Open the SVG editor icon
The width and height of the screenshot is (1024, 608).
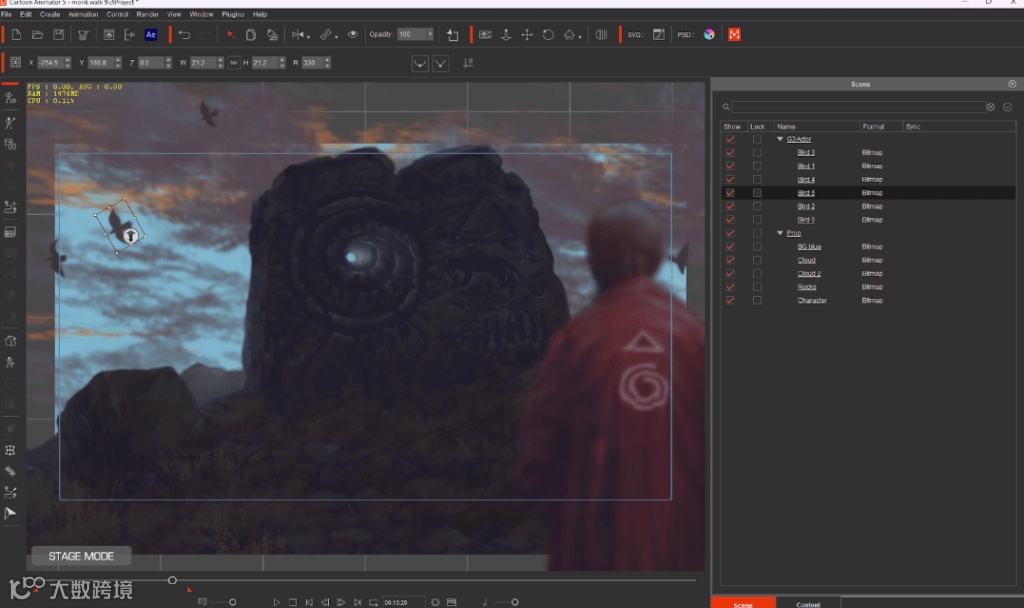[x=659, y=35]
